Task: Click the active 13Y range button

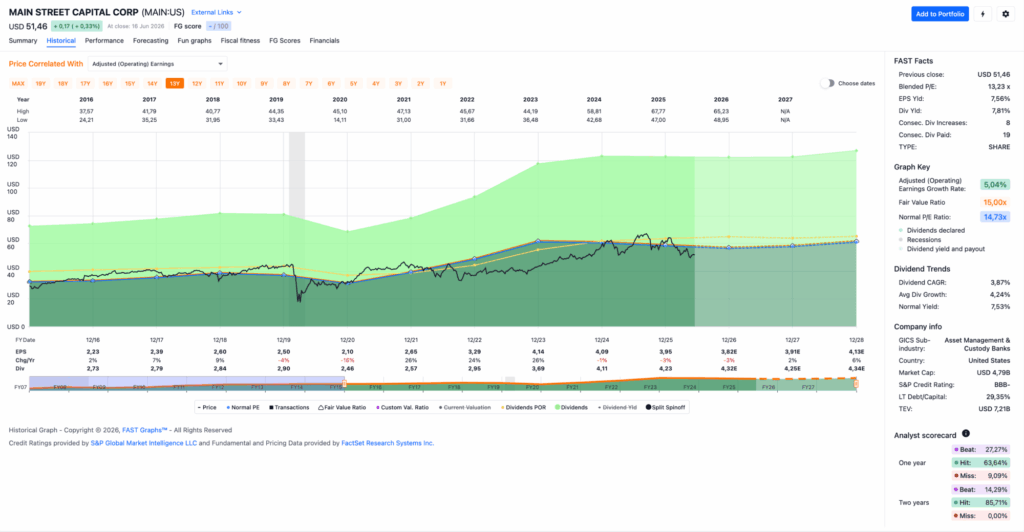Action: 174,84
